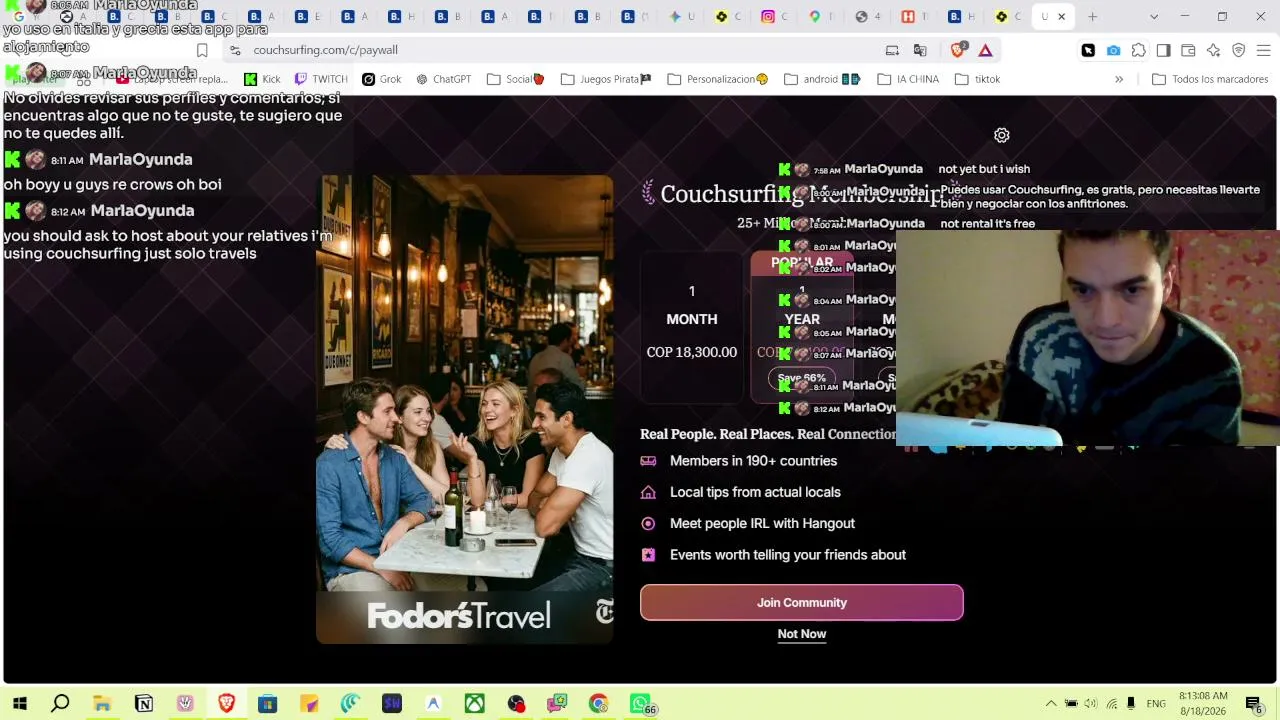Open the settings gear on the page

pyautogui.click(x=1001, y=135)
